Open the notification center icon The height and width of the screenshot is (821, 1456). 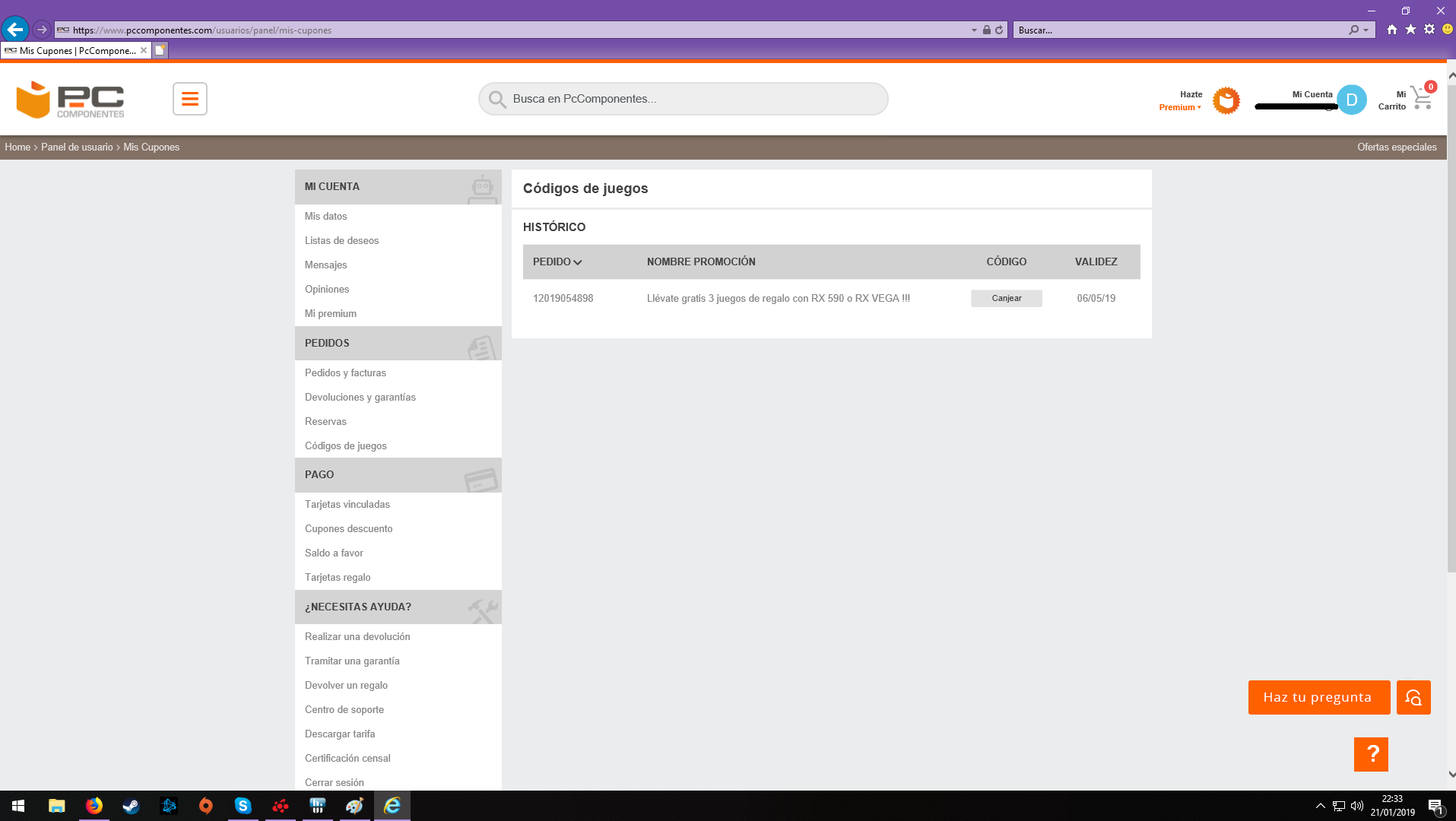1435,806
